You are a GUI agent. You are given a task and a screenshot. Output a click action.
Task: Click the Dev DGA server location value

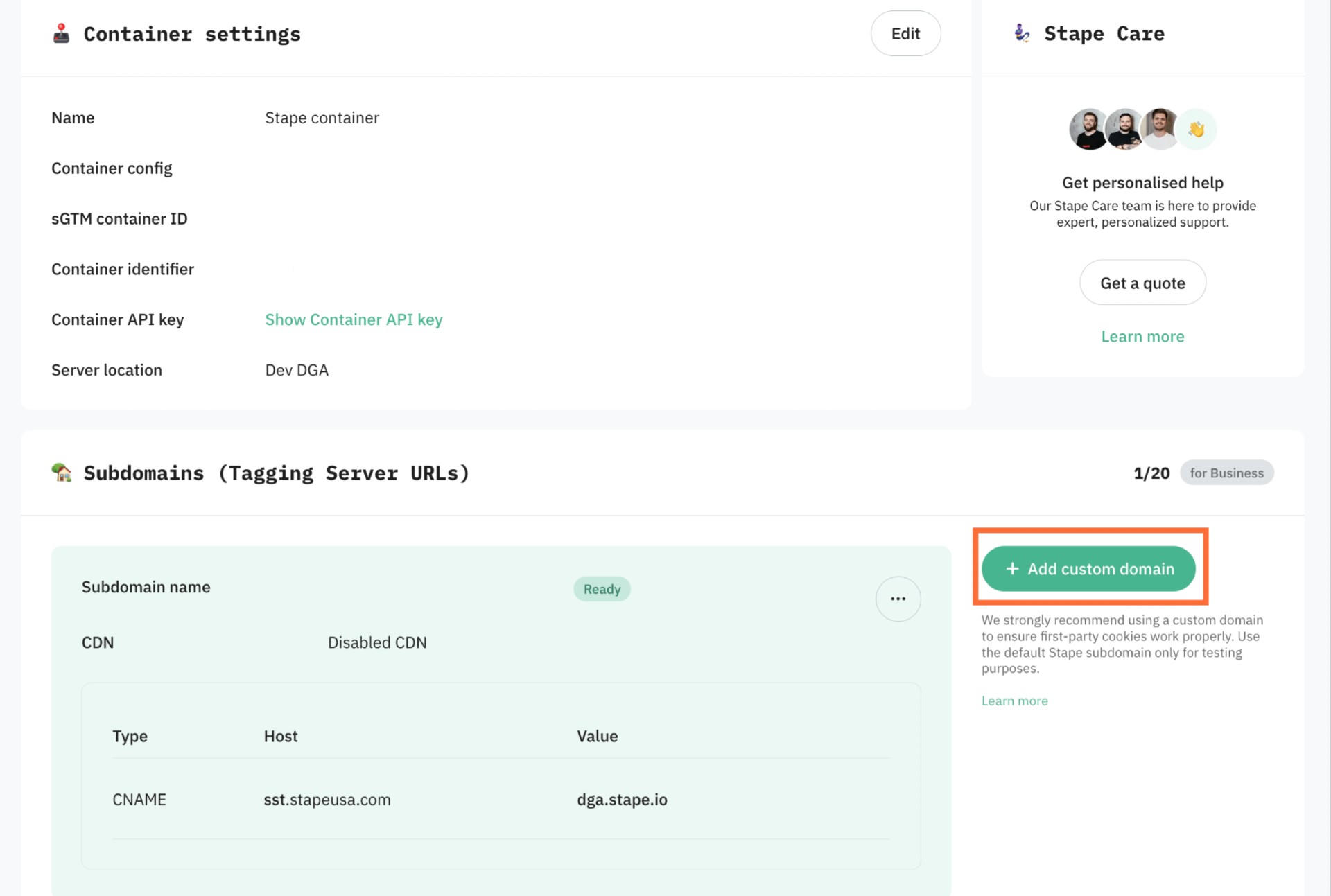coord(297,370)
